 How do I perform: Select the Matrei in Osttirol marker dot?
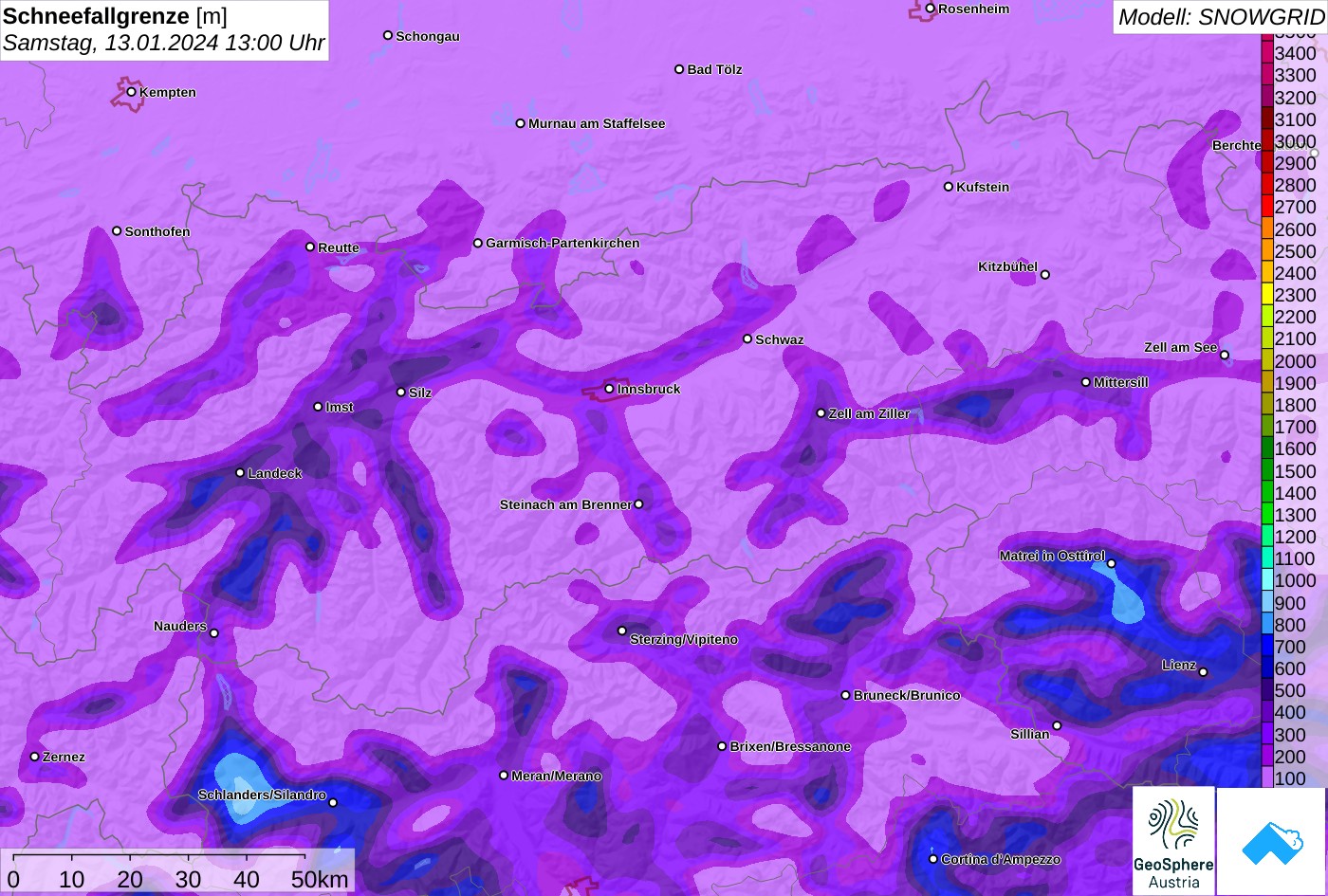pyautogui.click(x=1112, y=563)
